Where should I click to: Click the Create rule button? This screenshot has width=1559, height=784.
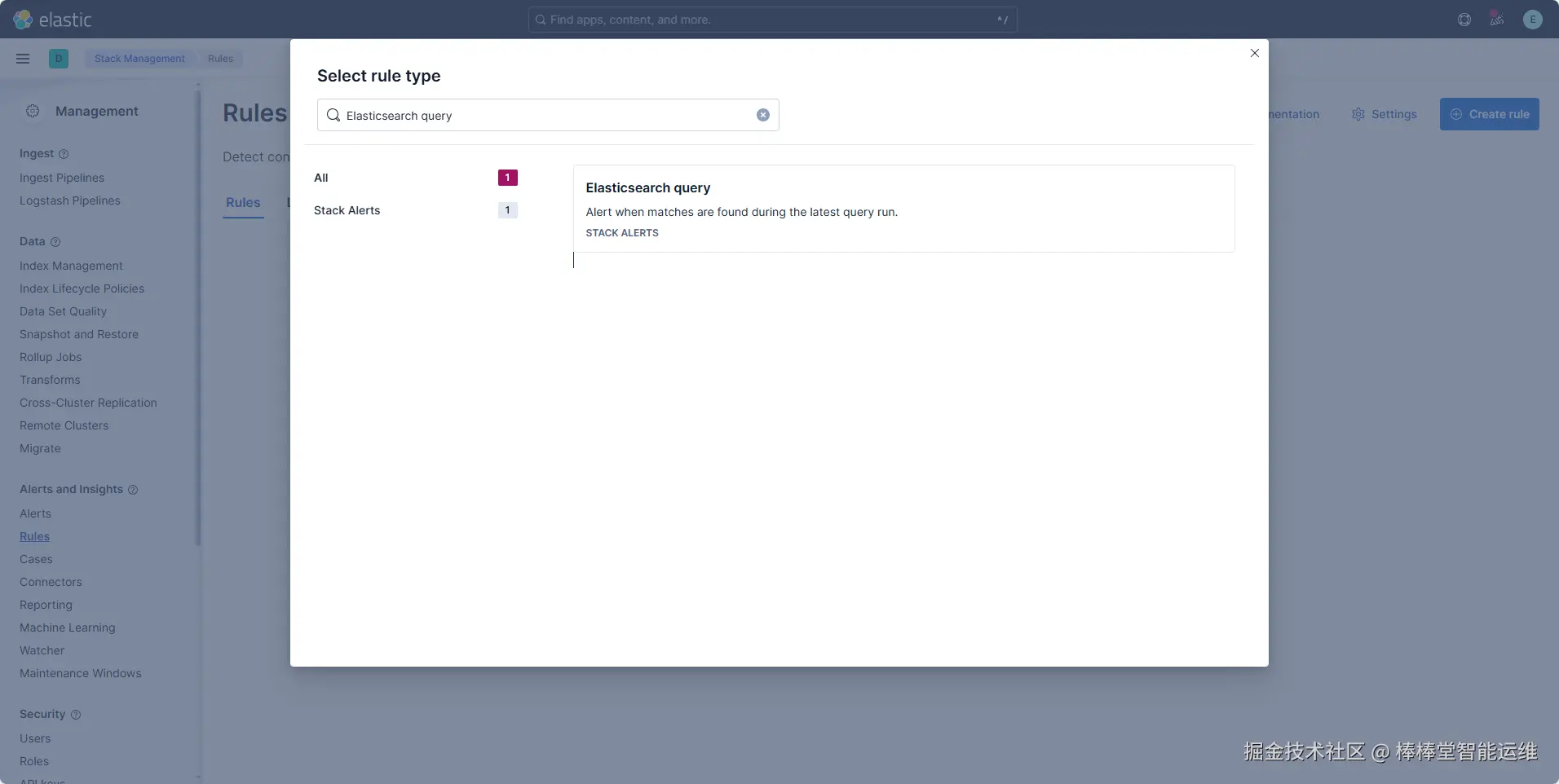[1490, 114]
